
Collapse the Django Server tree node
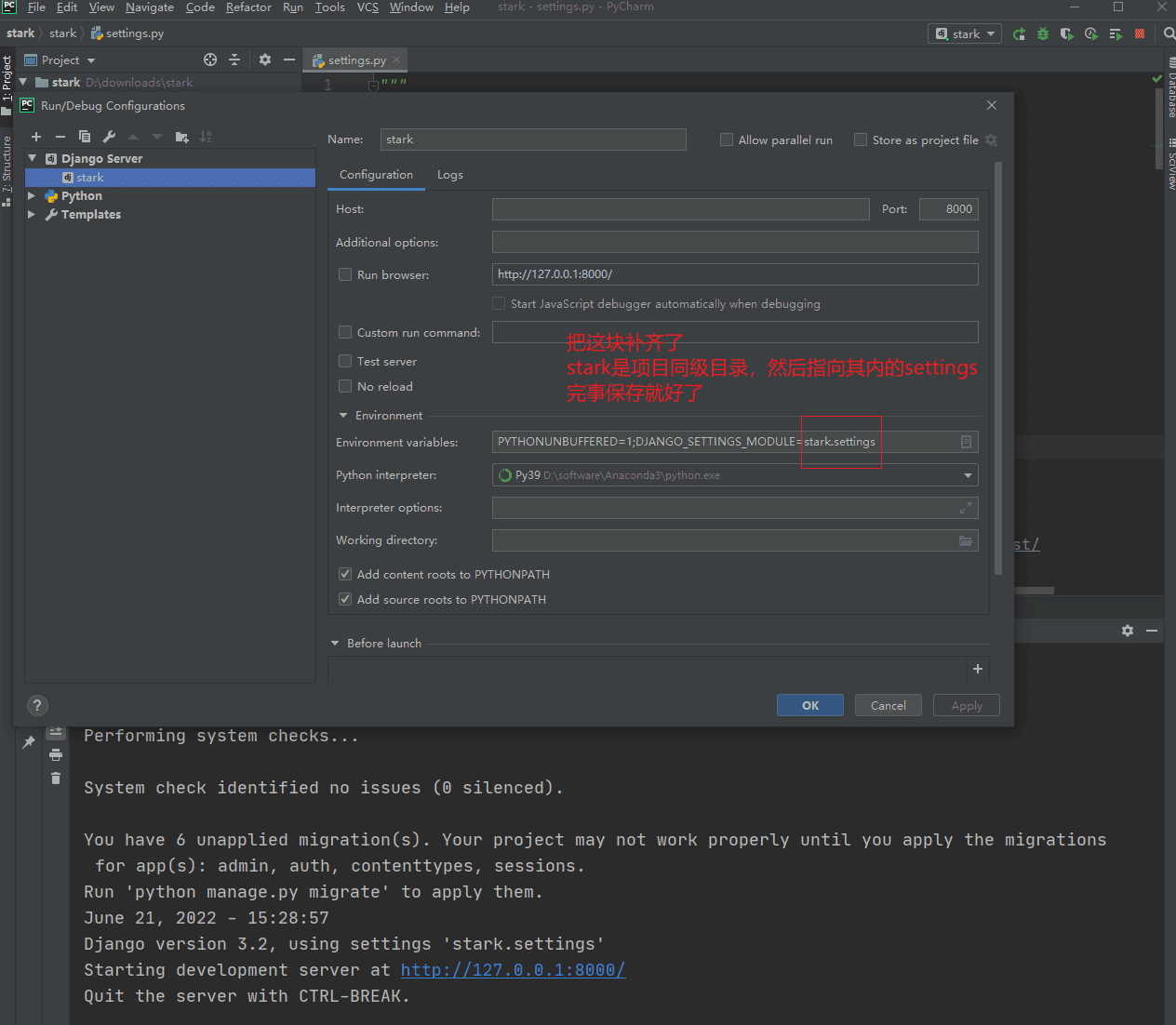point(33,158)
